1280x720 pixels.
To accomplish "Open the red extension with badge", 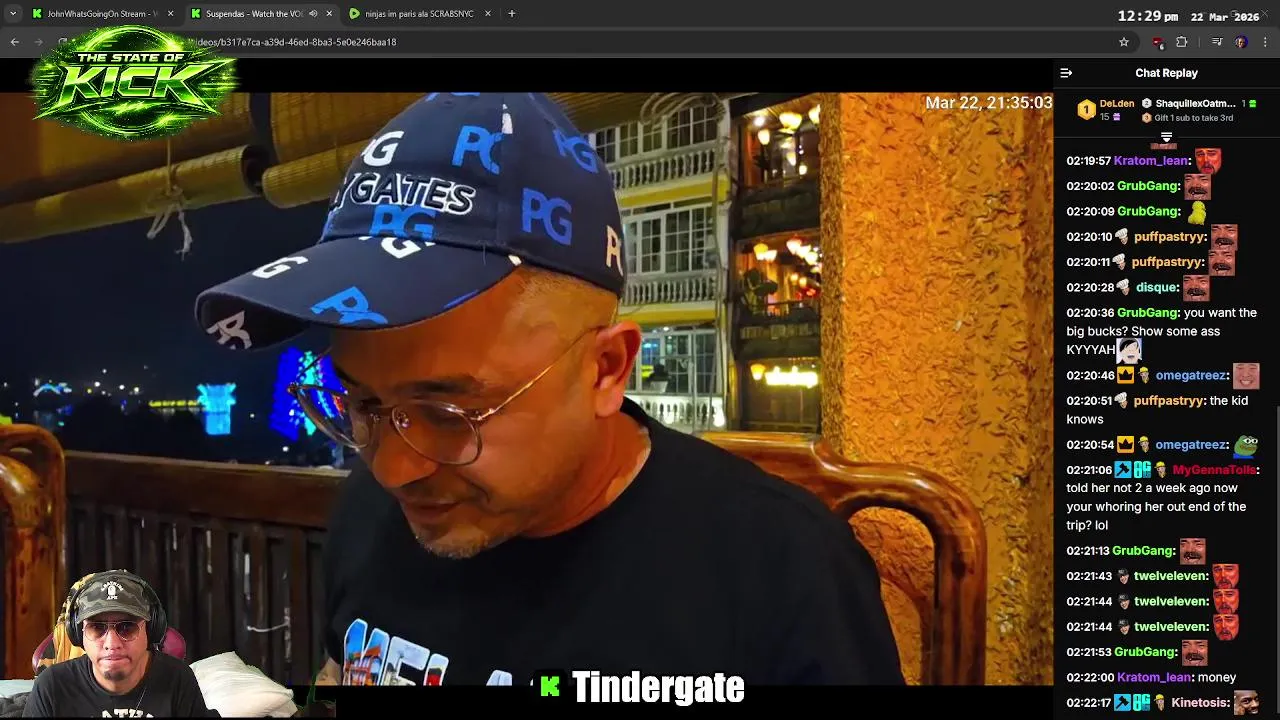I will (1158, 42).
